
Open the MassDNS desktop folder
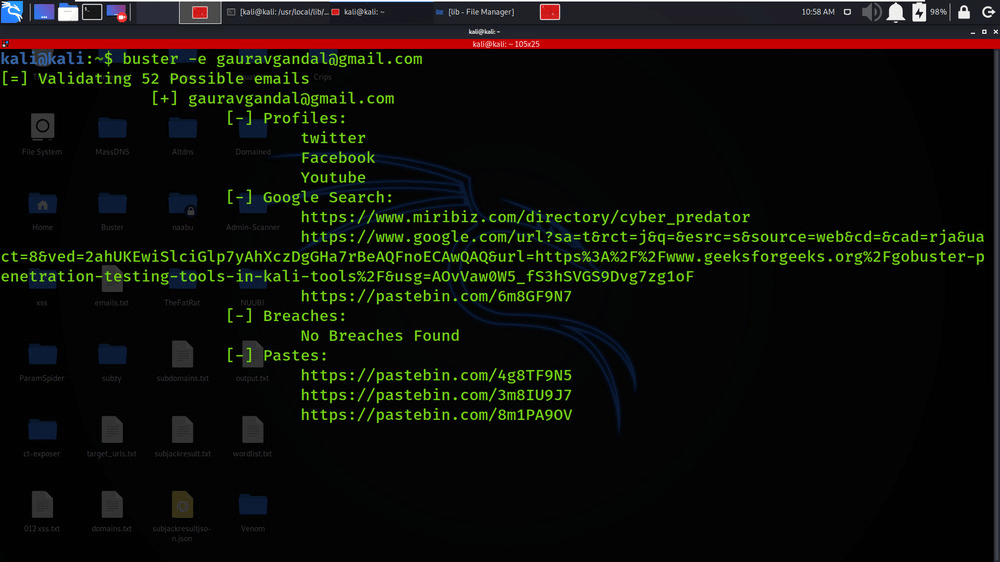tap(112, 135)
